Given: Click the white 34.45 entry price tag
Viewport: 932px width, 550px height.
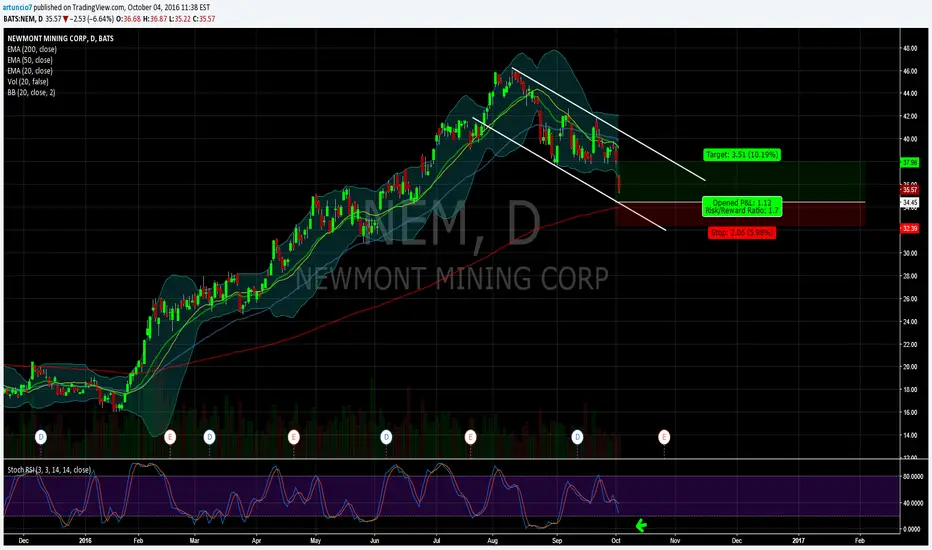Looking at the screenshot, I should click(910, 203).
